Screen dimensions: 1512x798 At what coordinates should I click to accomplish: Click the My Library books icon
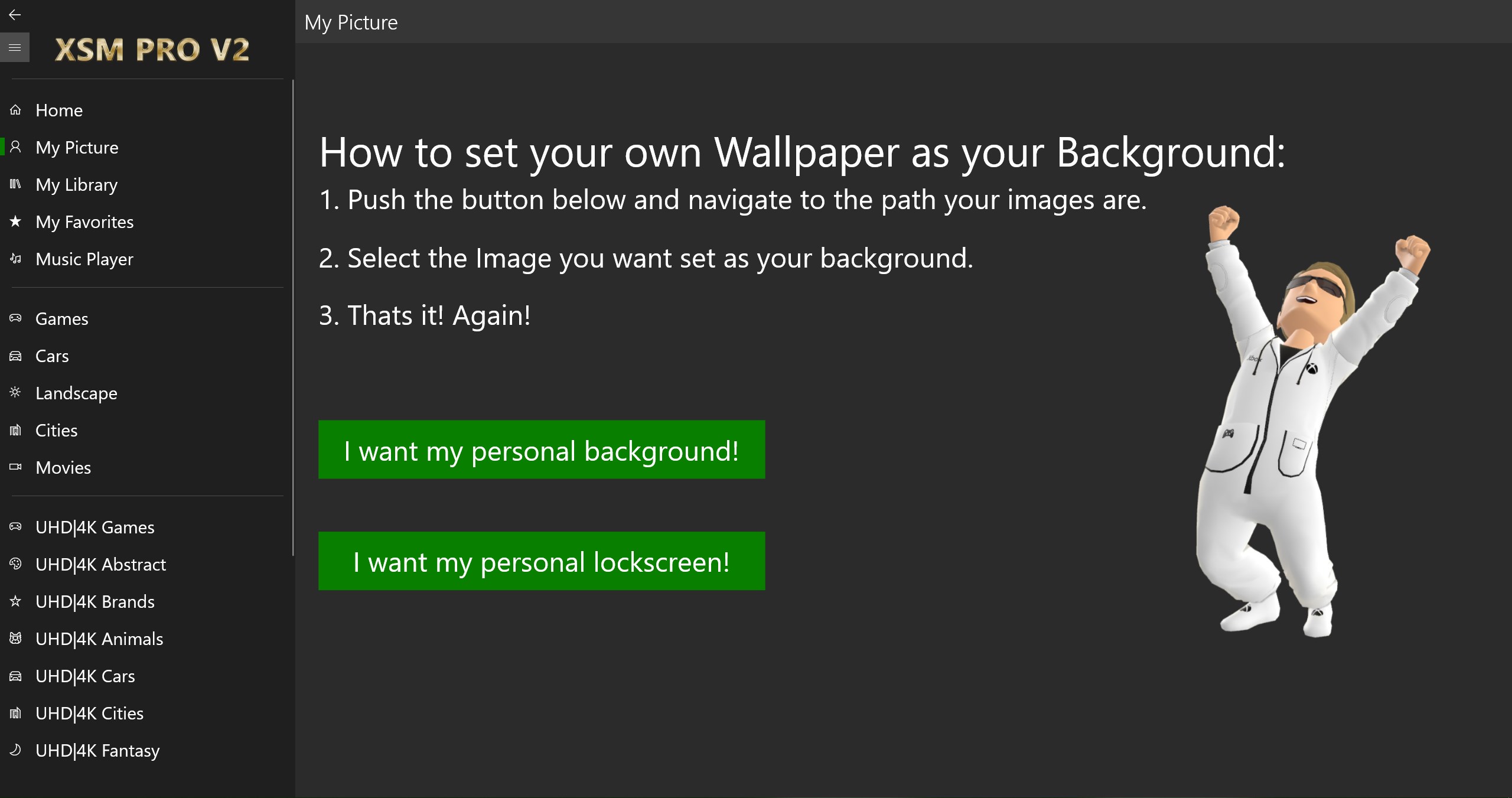tap(15, 184)
